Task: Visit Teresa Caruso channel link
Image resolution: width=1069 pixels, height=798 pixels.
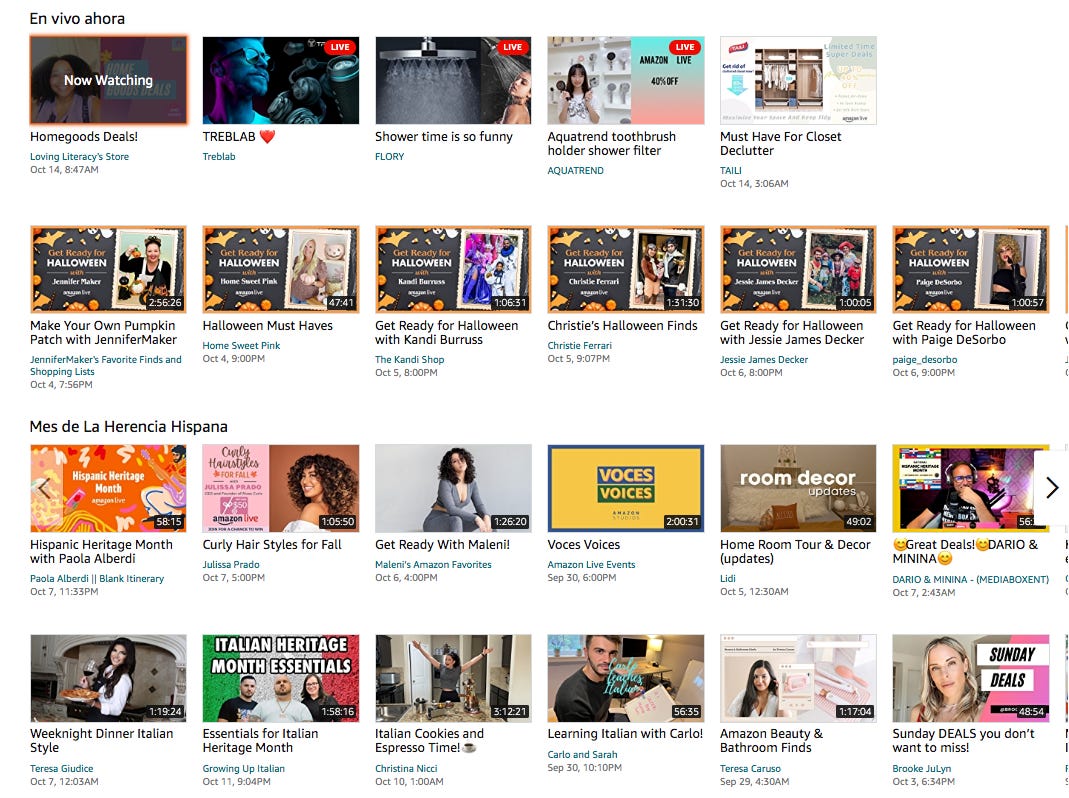Action: tap(751, 768)
